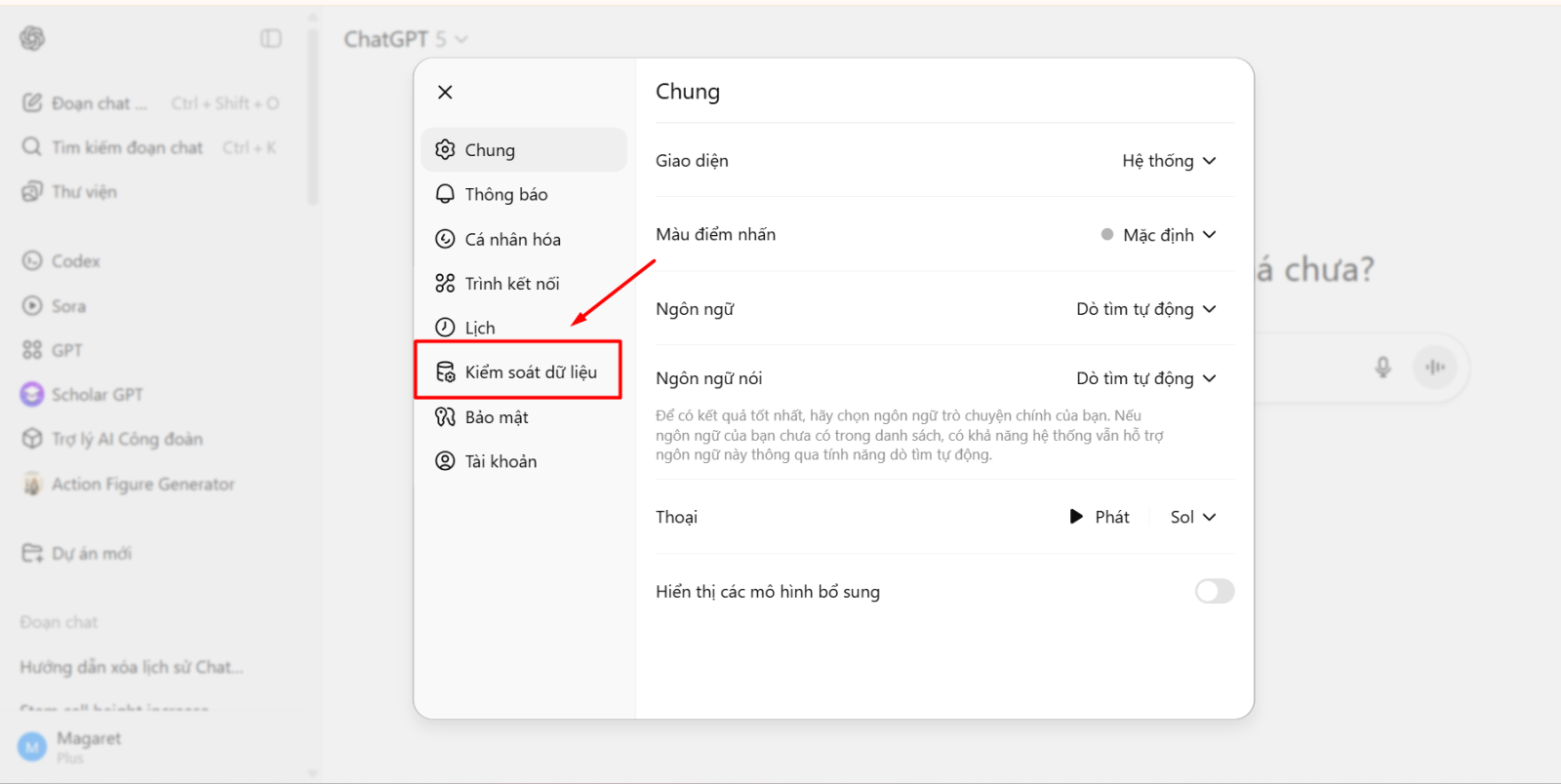Open the Bảo mật settings tab

[524, 417]
